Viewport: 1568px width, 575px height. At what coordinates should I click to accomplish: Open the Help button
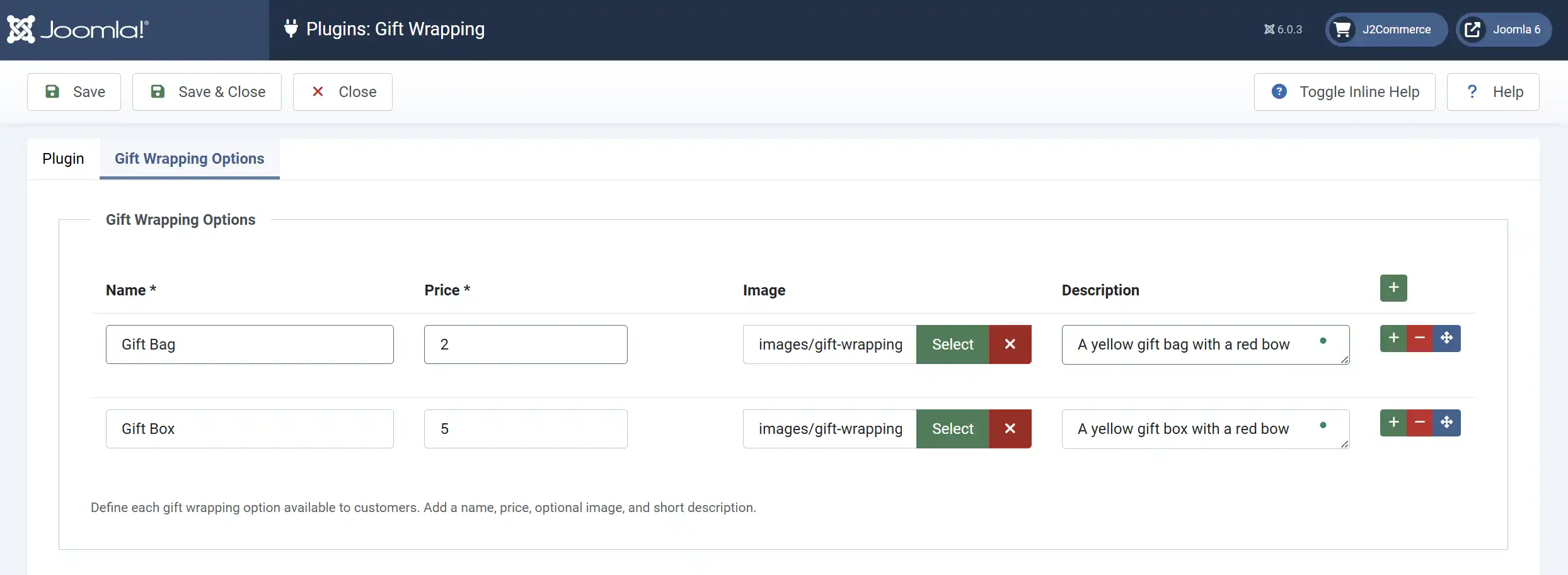(x=1492, y=92)
